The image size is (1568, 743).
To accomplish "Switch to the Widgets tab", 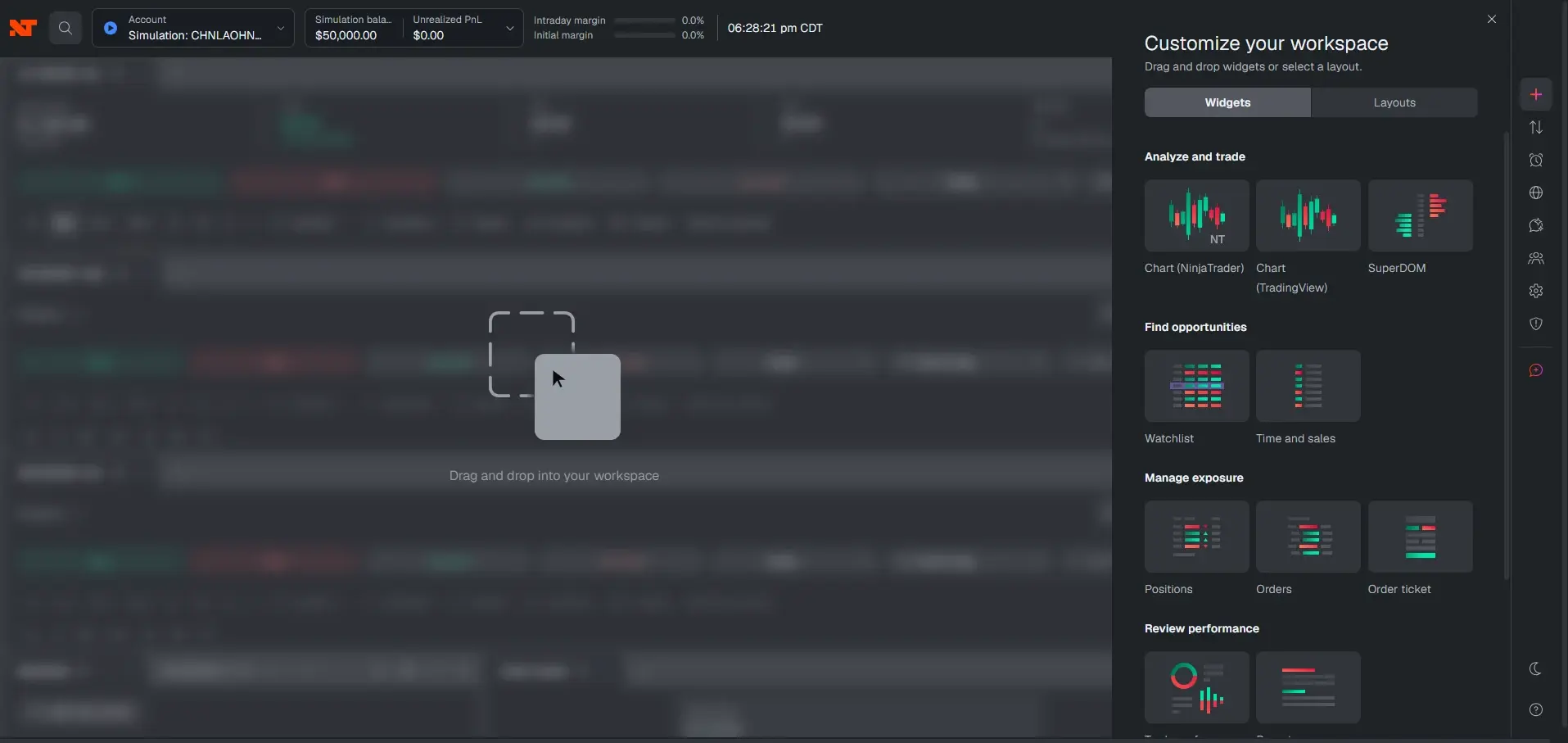I will (x=1227, y=102).
